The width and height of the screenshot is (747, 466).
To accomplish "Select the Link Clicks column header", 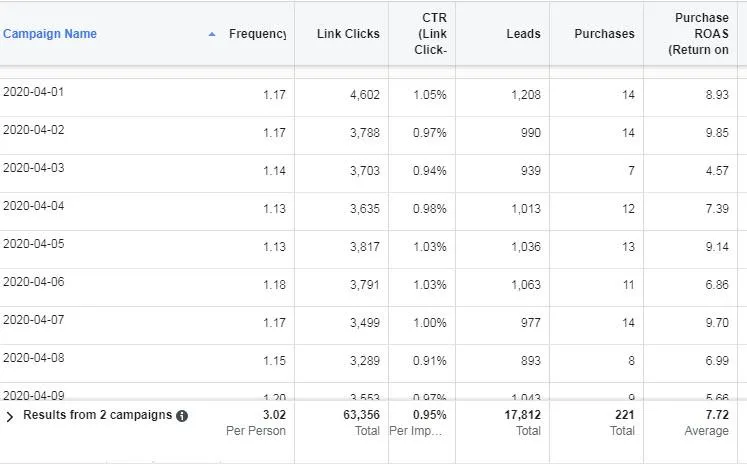I will 348,34.
